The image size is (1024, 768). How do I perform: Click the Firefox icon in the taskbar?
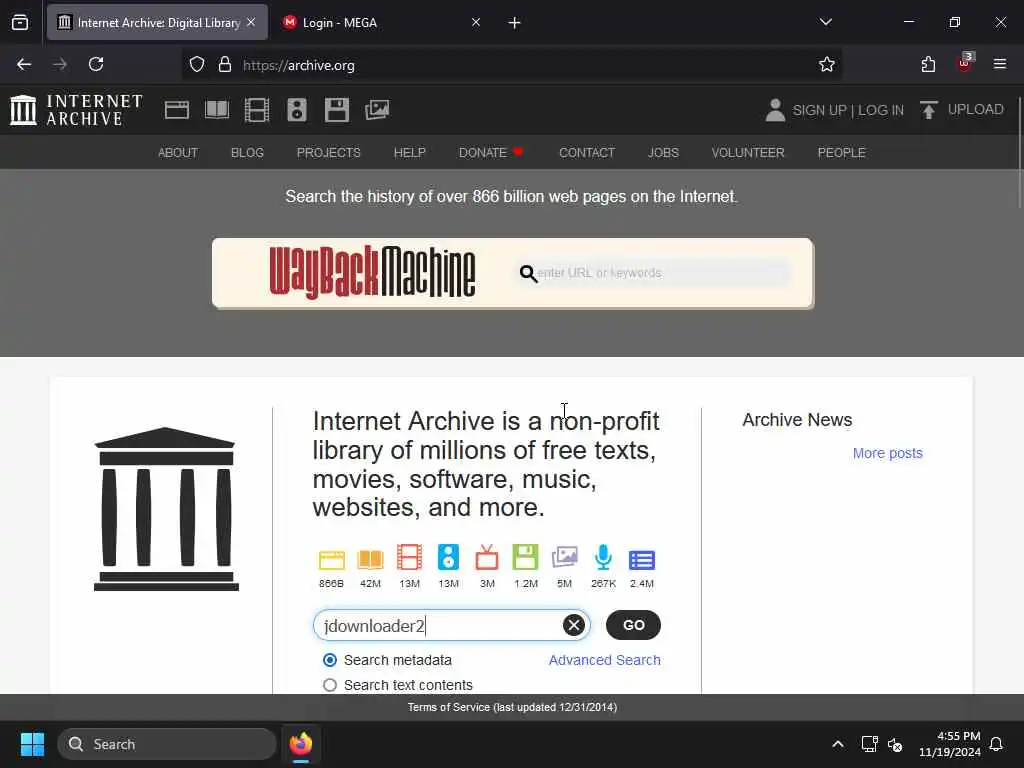point(301,744)
